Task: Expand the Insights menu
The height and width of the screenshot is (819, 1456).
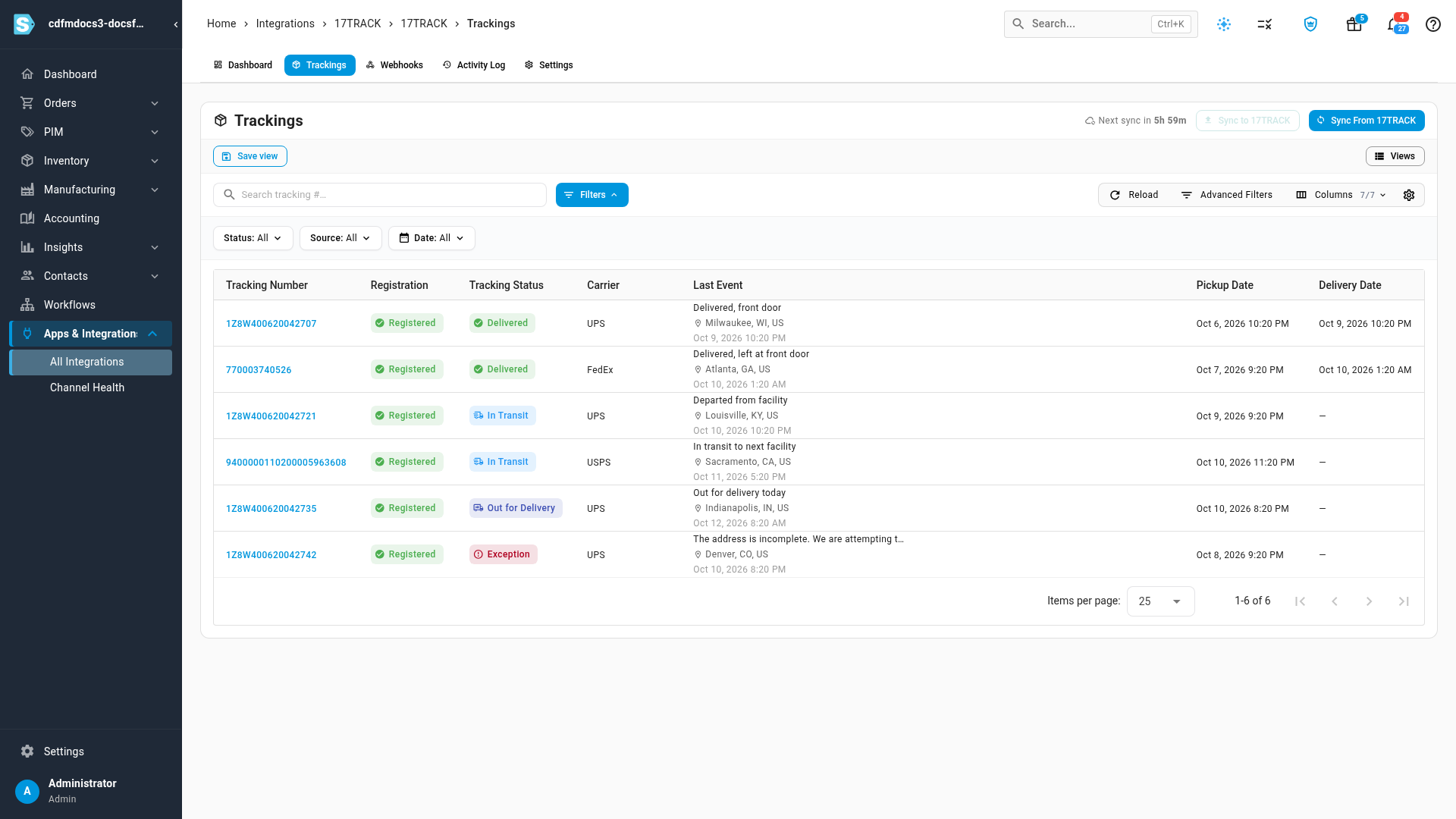Action: pyautogui.click(x=91, y=247)
